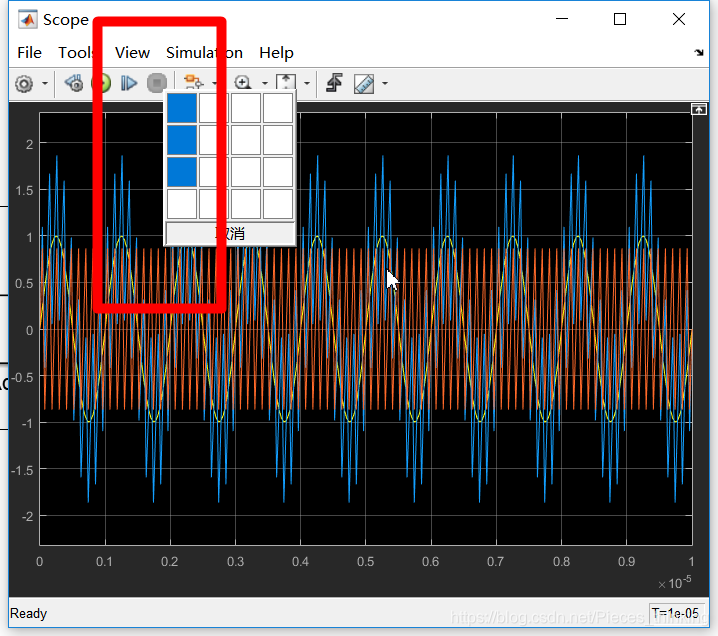Click the Scope window title text

pyautogui.click(x=66, y=20)
